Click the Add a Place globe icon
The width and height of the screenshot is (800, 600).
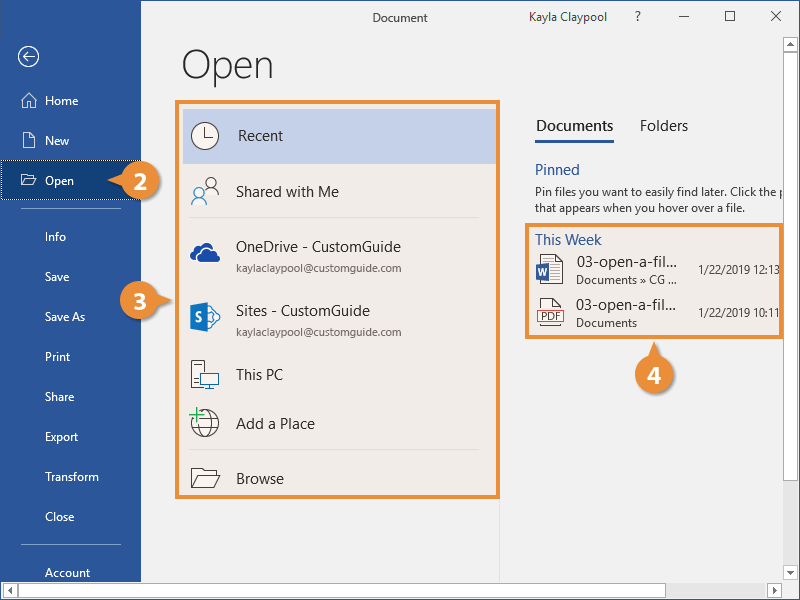tap(204, 422)
